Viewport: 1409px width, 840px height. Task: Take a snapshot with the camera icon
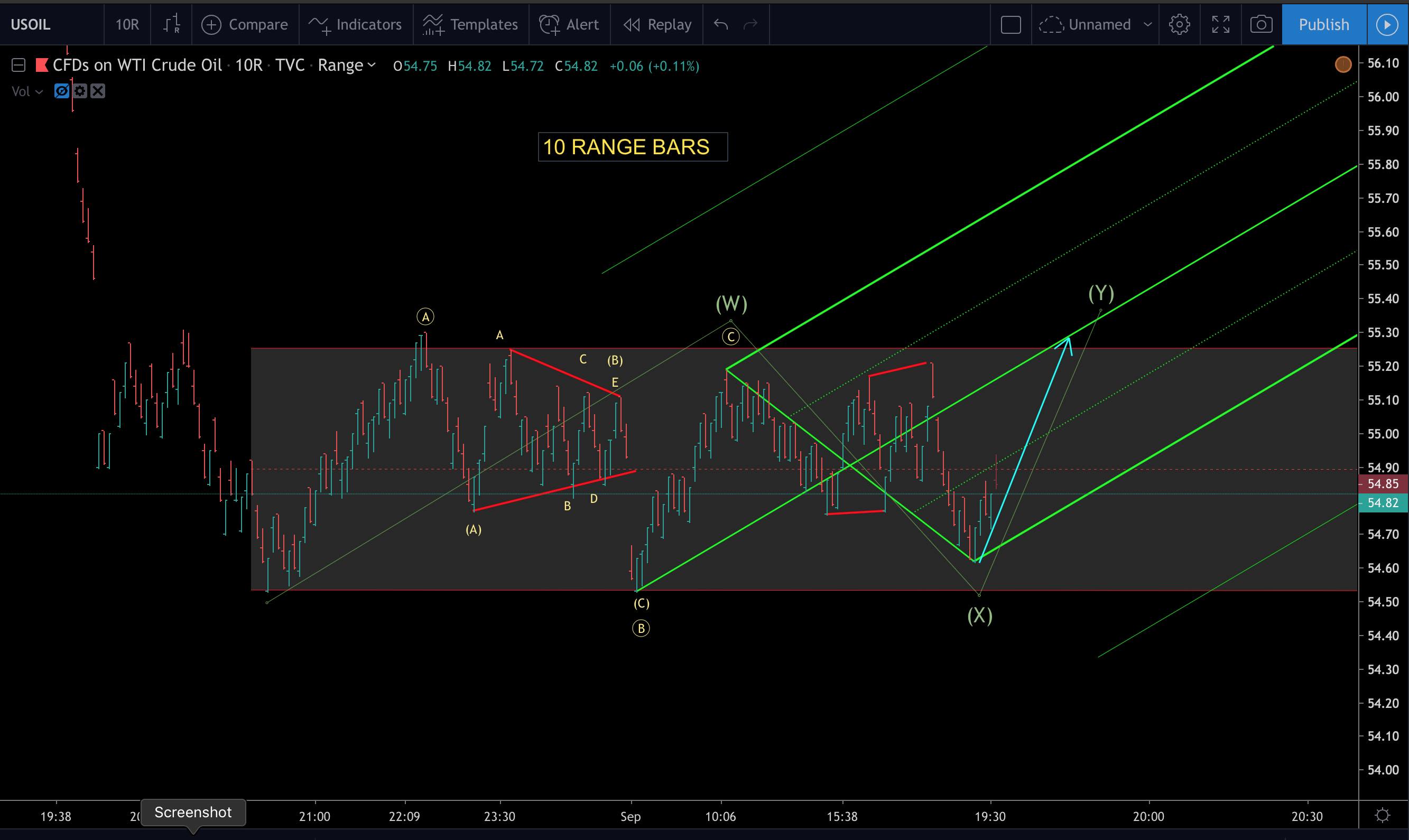coord(1261,24)
